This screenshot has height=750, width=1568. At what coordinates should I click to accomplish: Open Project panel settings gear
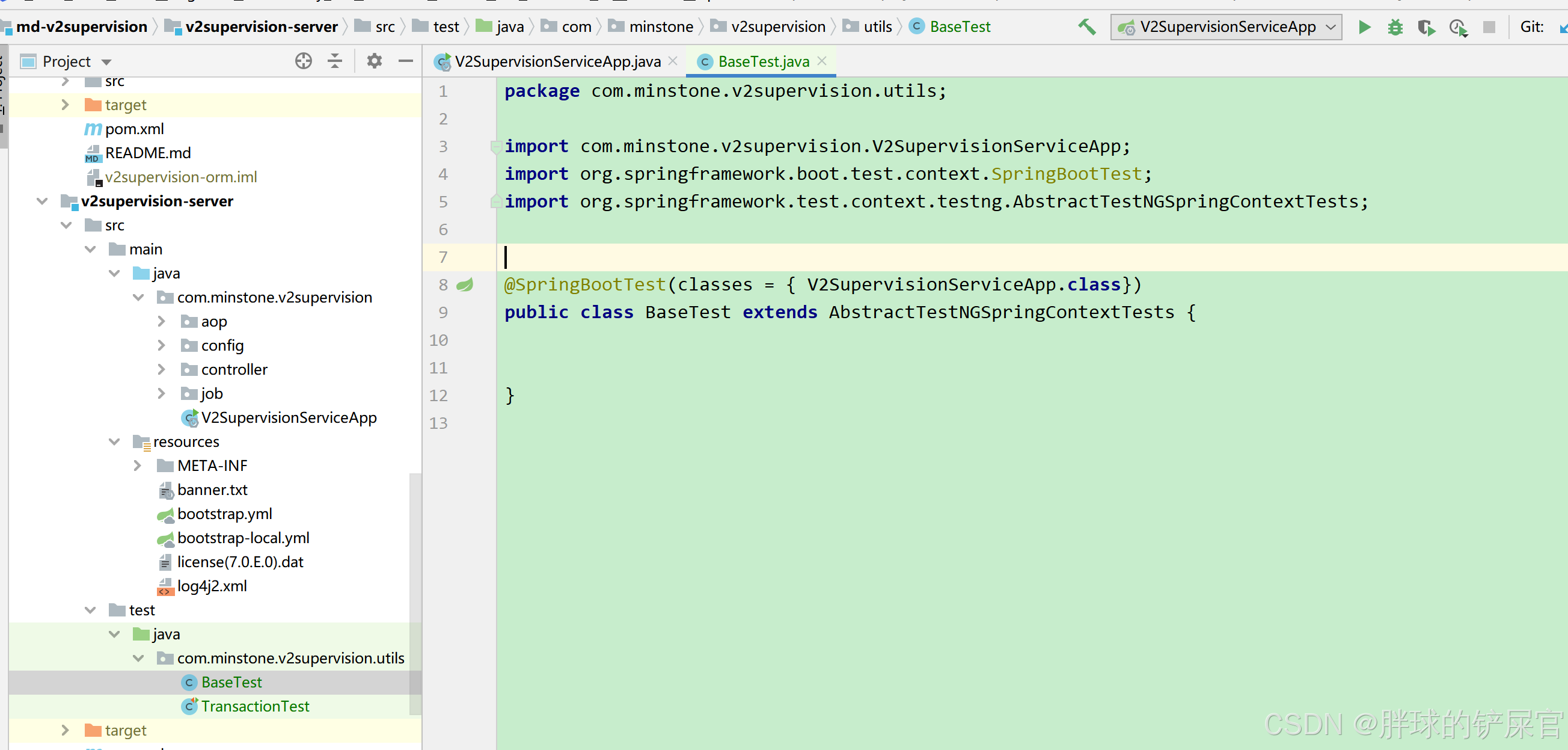point(375,61)
